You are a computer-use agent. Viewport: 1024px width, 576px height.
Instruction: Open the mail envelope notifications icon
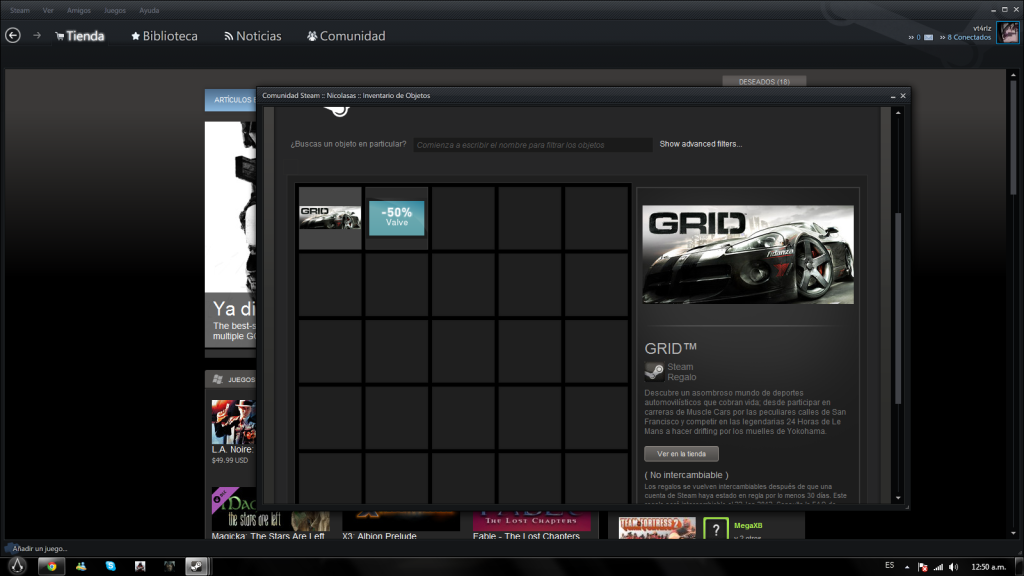click(x=929, y=38)
